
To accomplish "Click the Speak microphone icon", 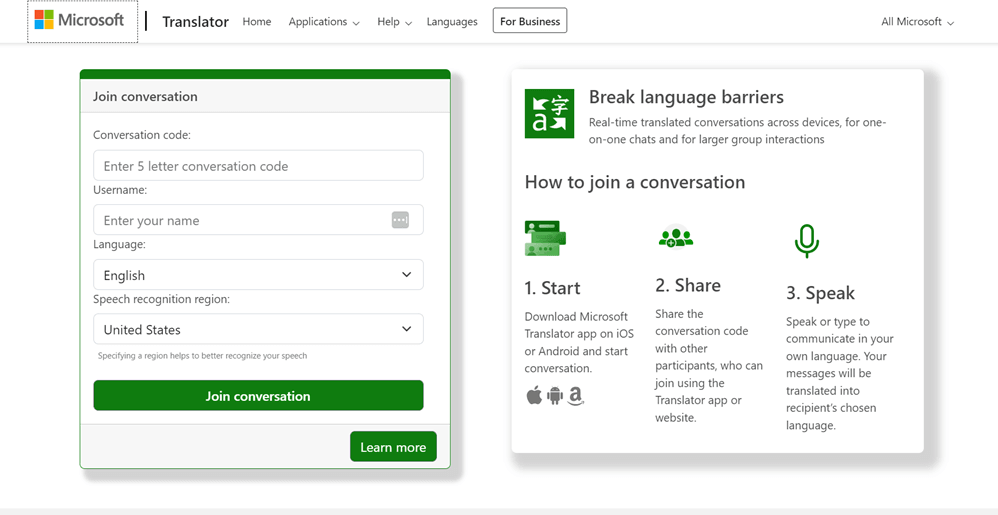I will pos(806,241).
